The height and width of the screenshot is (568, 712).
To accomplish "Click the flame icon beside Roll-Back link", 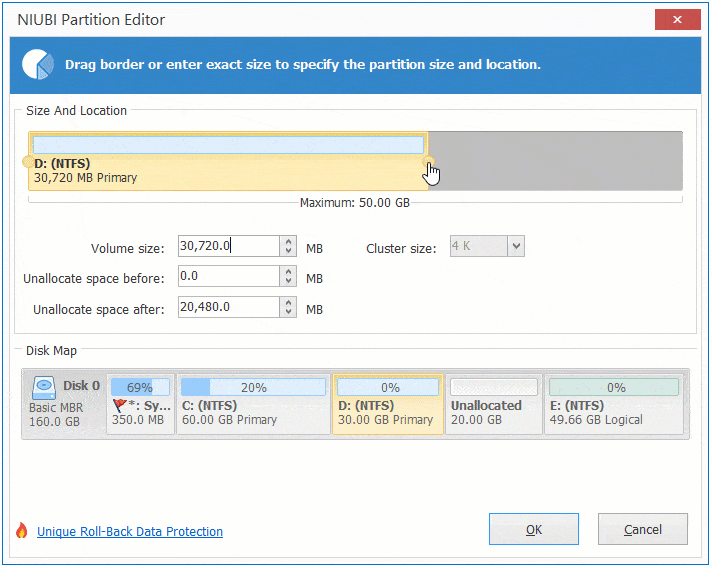I will [x=22, y=531].
